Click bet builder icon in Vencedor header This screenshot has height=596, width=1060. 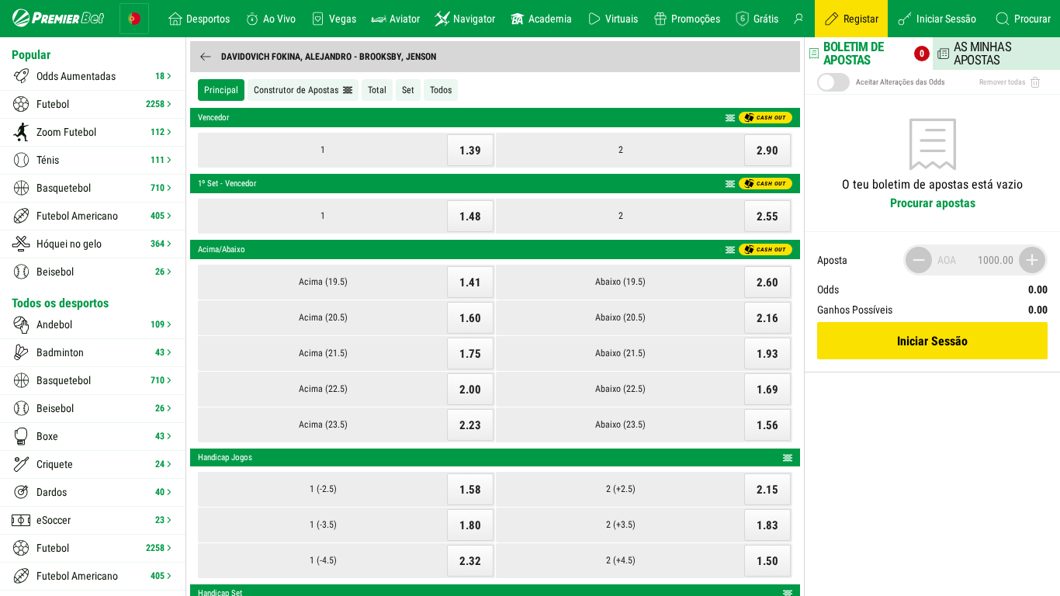(730, 118)
